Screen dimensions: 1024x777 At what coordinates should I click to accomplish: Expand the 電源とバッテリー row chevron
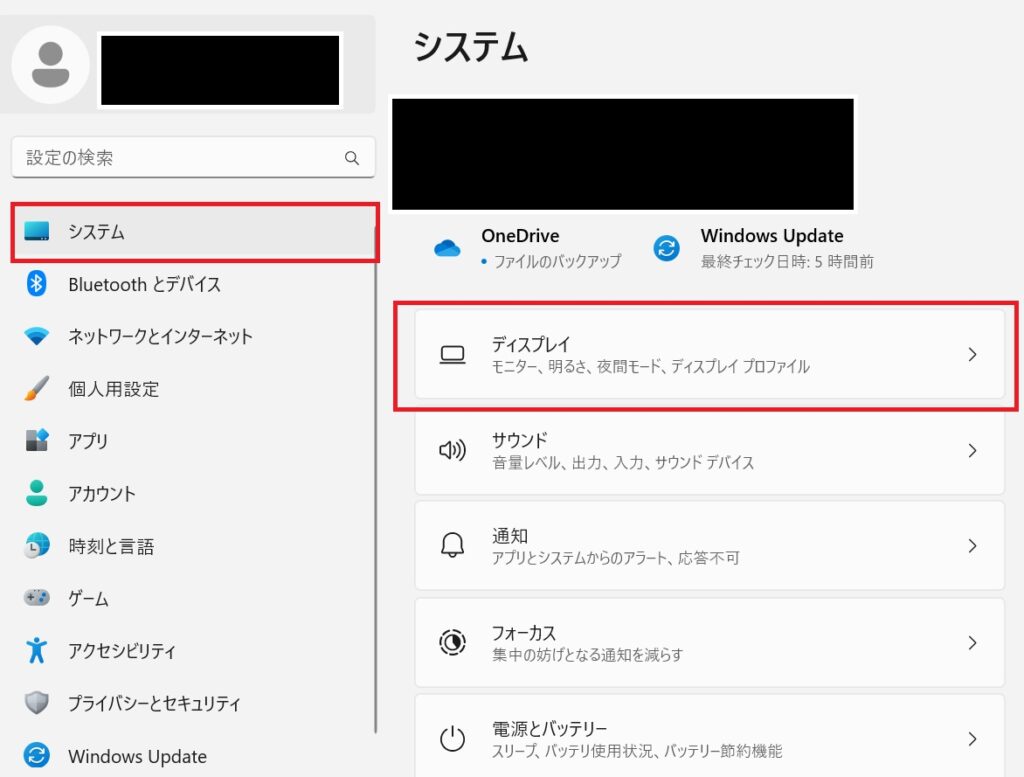tap(972, 739)
